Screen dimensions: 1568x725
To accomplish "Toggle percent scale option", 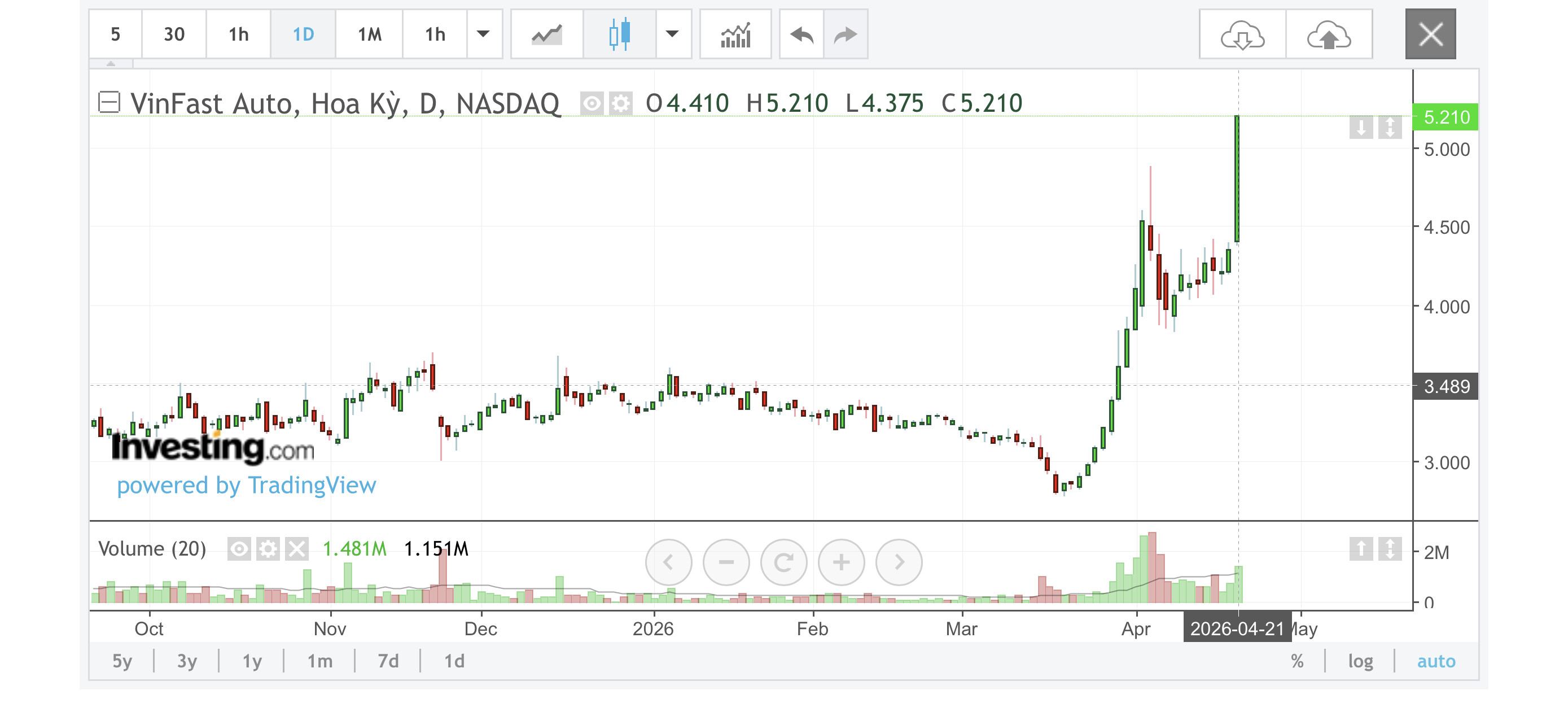I will pyautogui.click(x=1297, y=661).
